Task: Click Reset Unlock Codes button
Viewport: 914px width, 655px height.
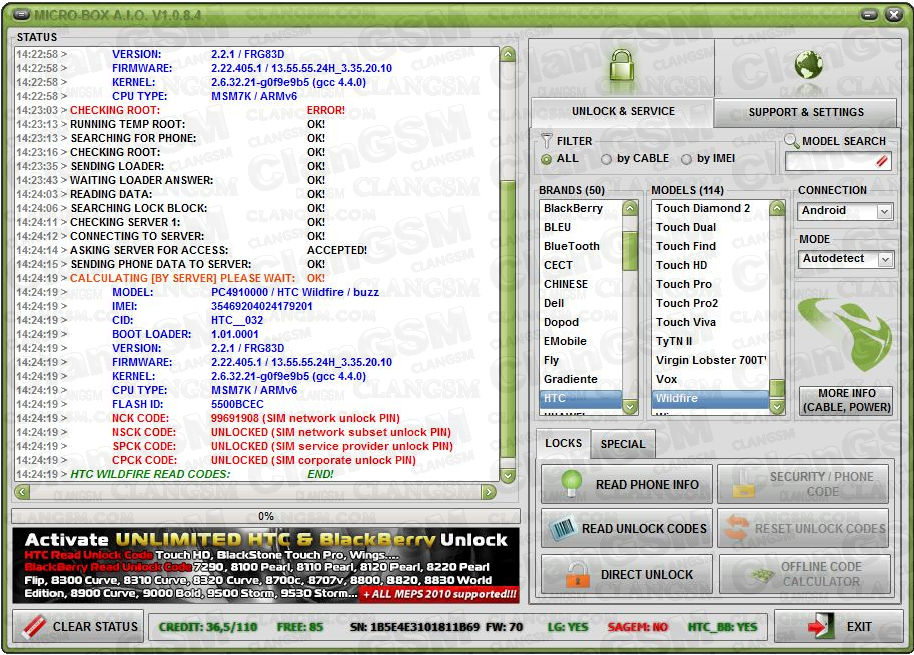Action: 803,529
